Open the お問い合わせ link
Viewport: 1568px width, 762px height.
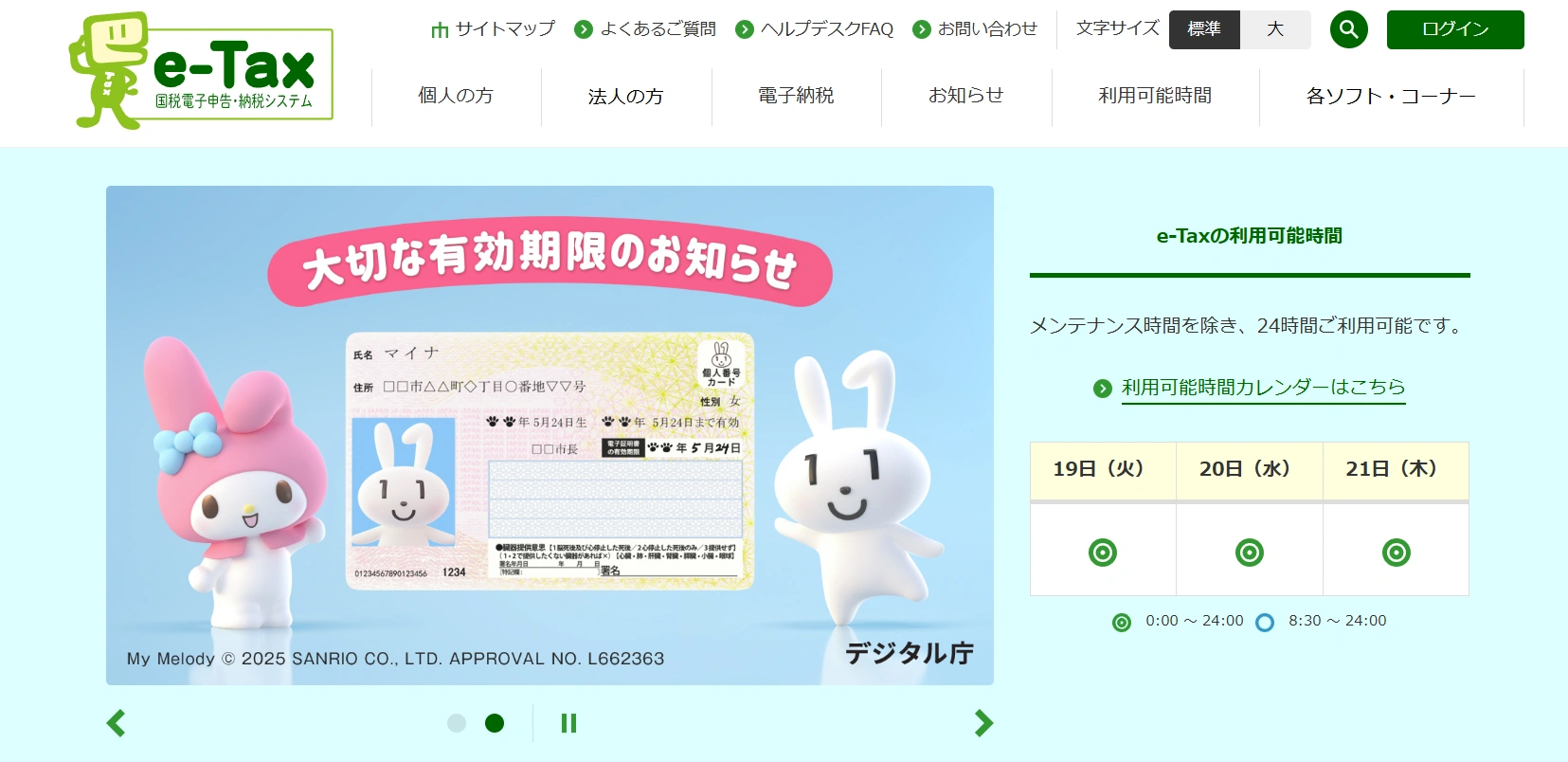pos(987,29)
